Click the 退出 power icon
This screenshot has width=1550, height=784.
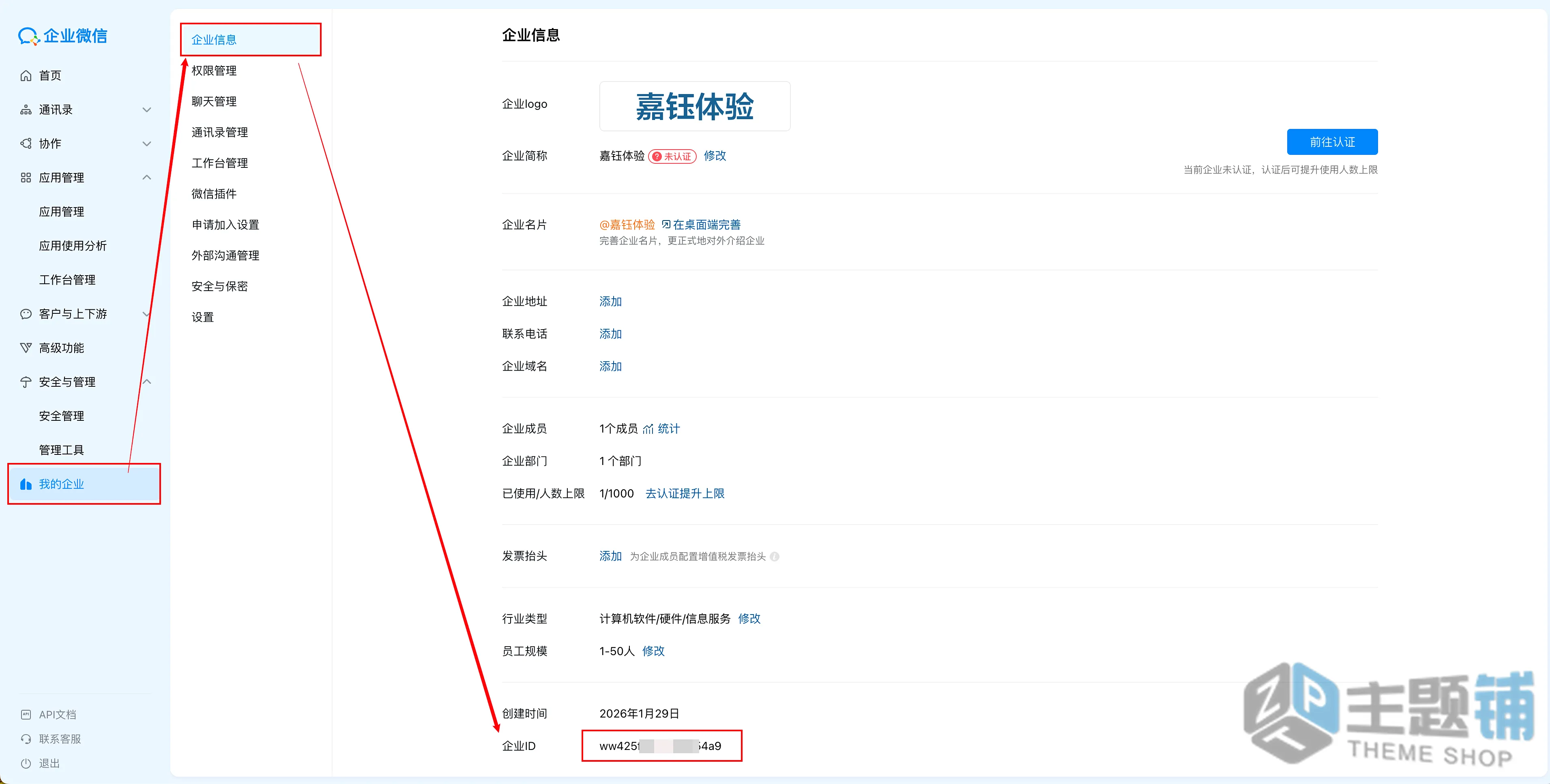point(26,764)
